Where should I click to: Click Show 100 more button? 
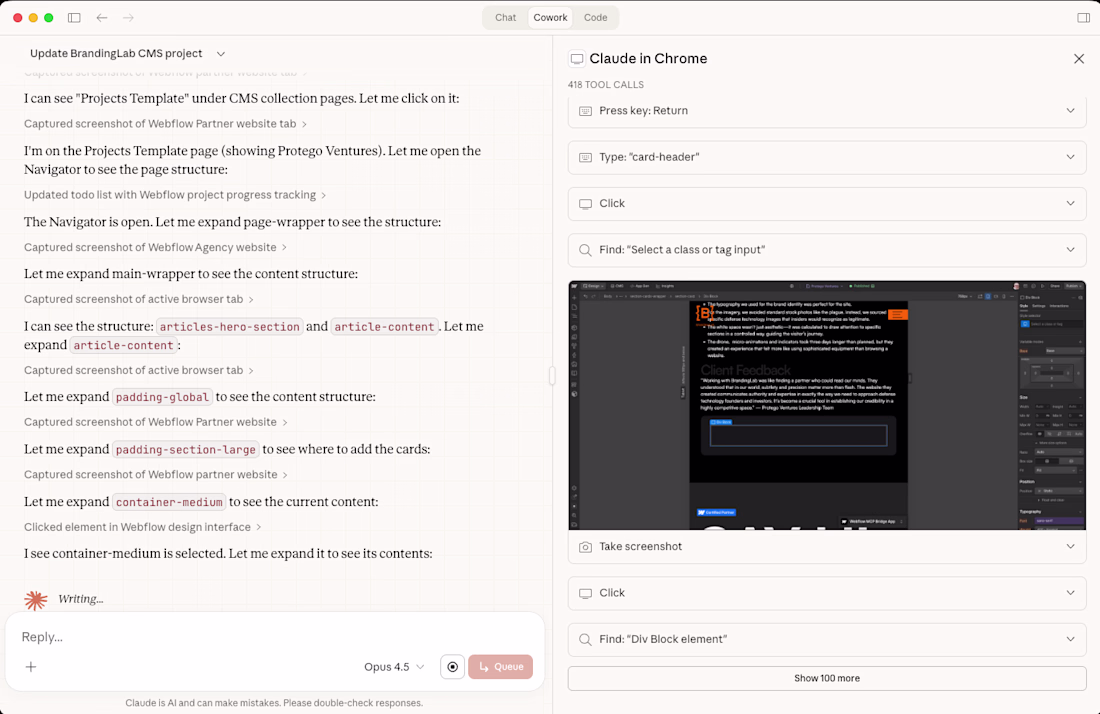pos(826,678)
